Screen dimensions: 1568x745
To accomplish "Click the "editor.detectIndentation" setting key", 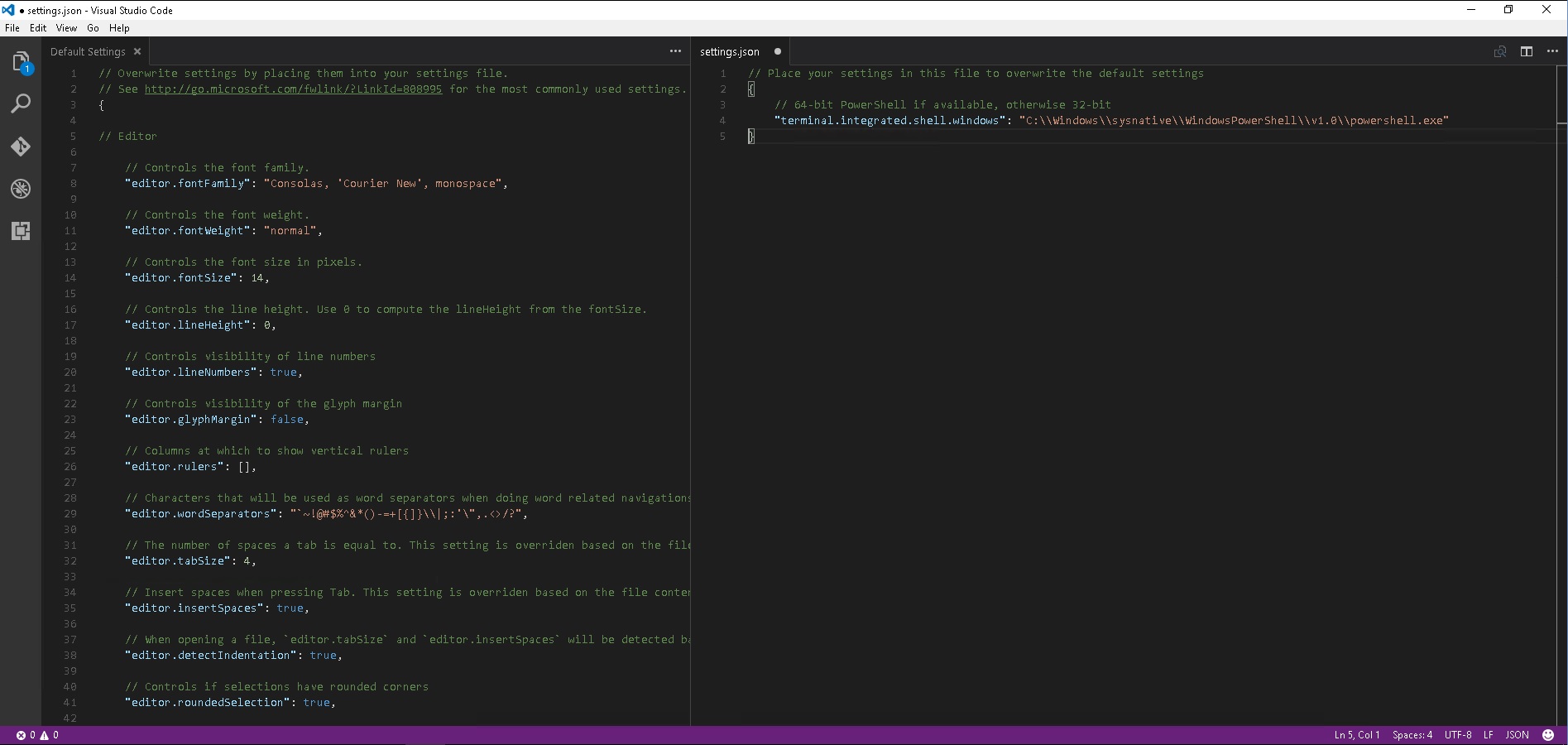I will pyautogui.click(x=209, y=655).
